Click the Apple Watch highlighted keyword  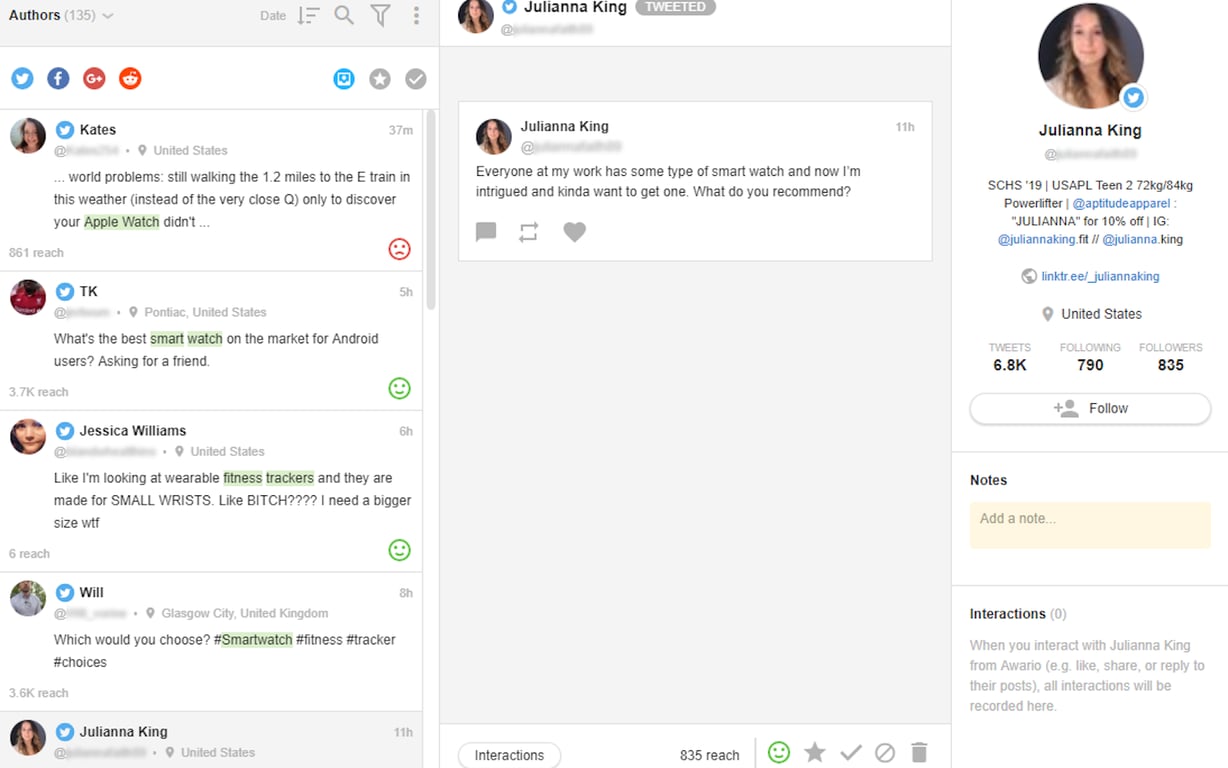(122, 222)
